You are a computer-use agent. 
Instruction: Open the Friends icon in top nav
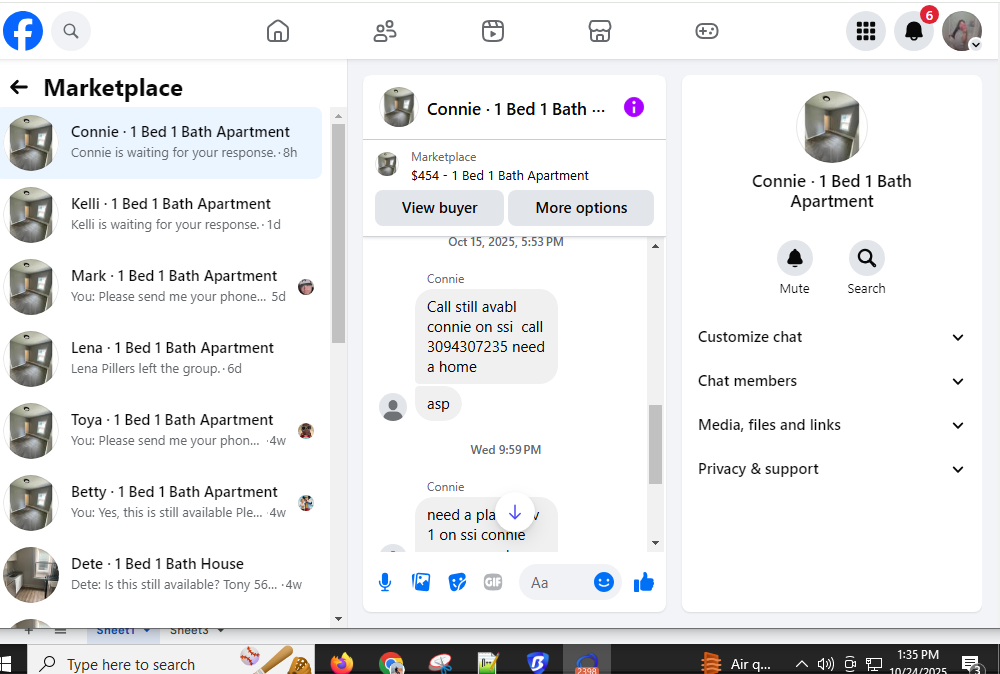tap(385, 31)
